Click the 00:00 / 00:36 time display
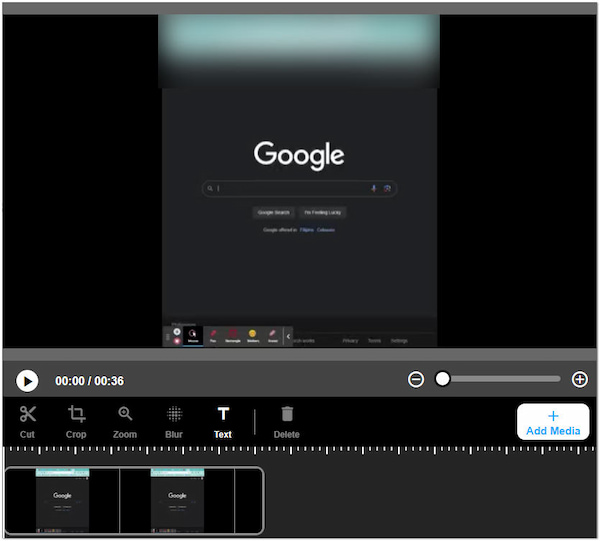600x541 pixels. click(x=90, y=381)
